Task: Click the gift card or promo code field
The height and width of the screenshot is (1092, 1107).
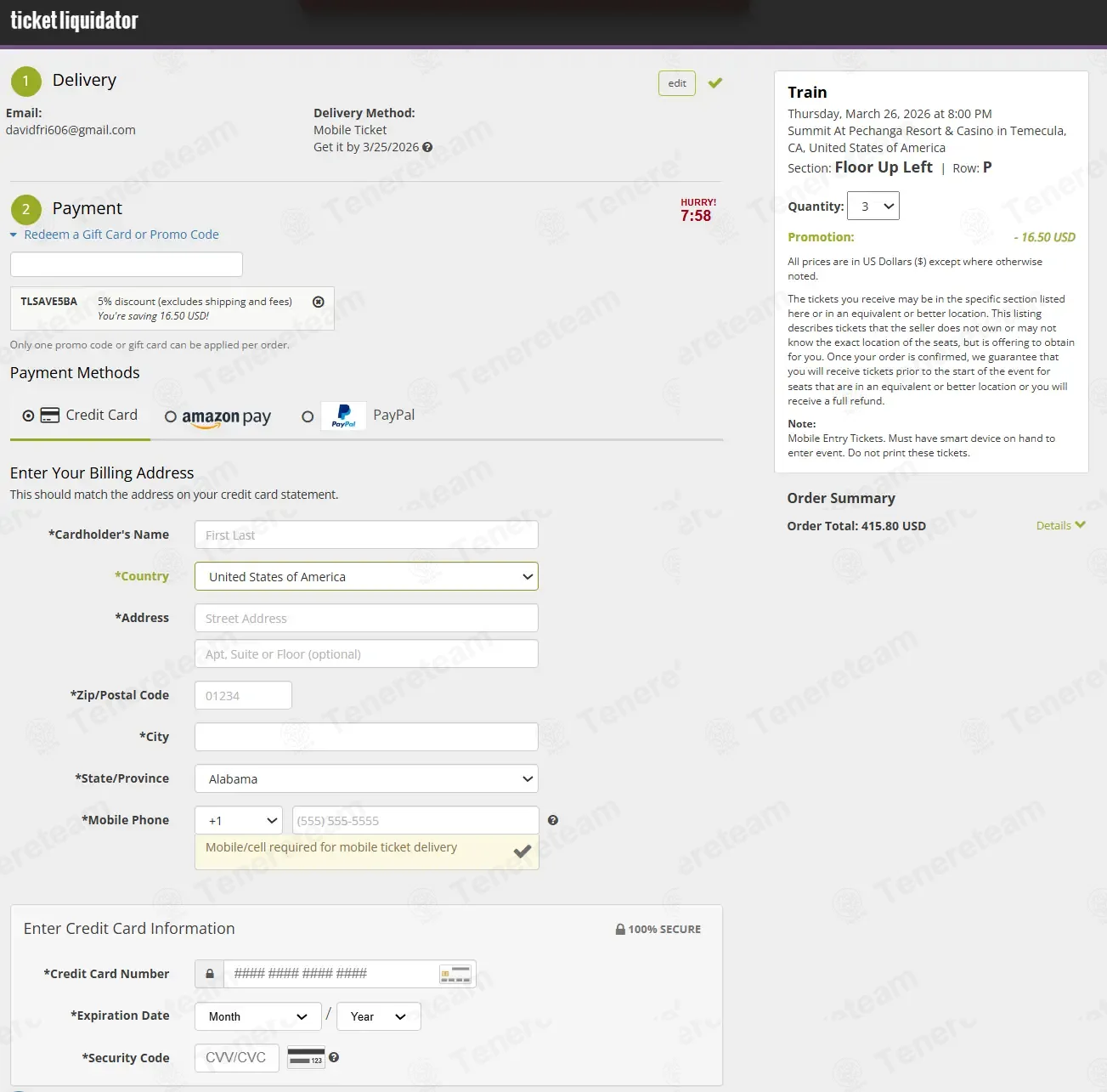Action: tap(127, 264)
